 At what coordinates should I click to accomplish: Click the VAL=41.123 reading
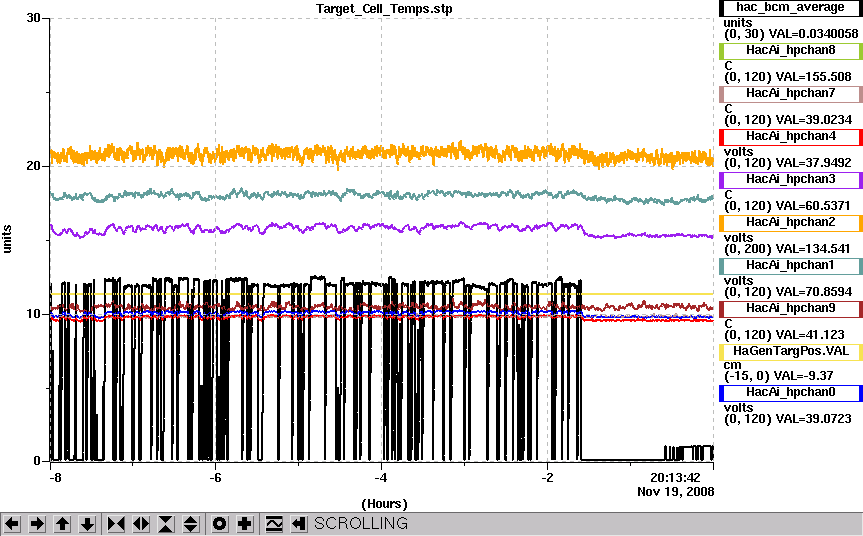[x=810, y=335]
